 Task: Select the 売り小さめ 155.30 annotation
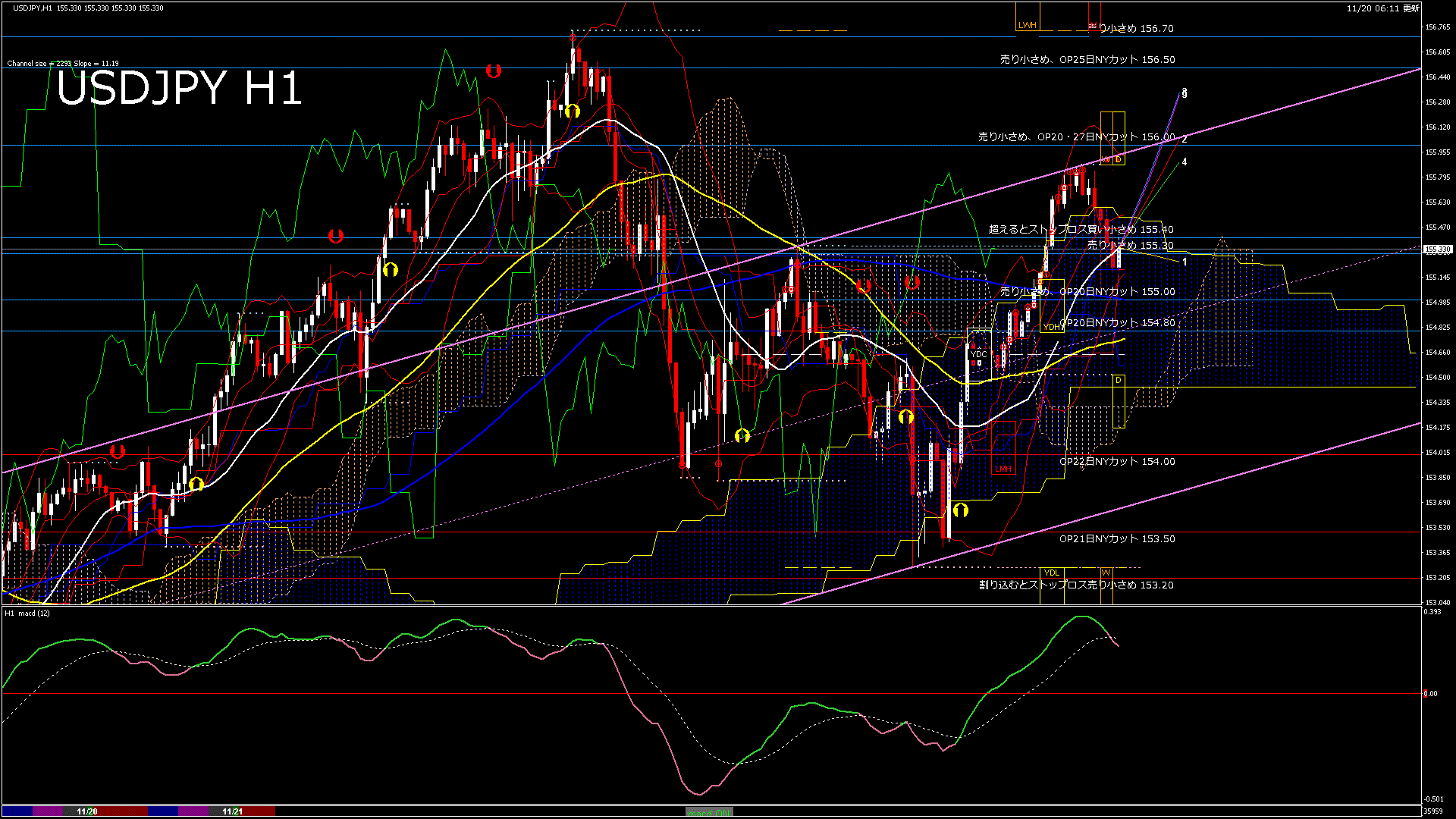point(1131,245)
